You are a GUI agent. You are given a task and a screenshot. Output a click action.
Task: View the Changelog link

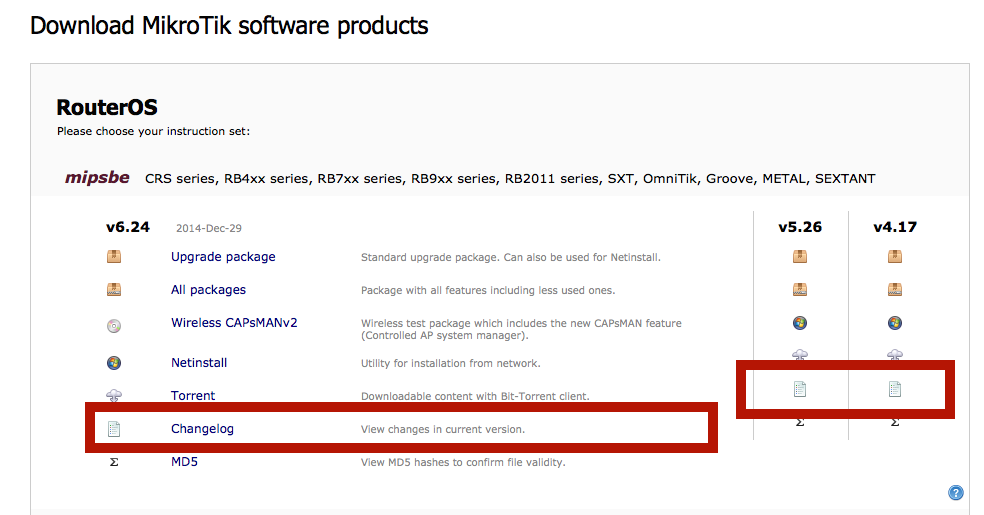(202, 428)
